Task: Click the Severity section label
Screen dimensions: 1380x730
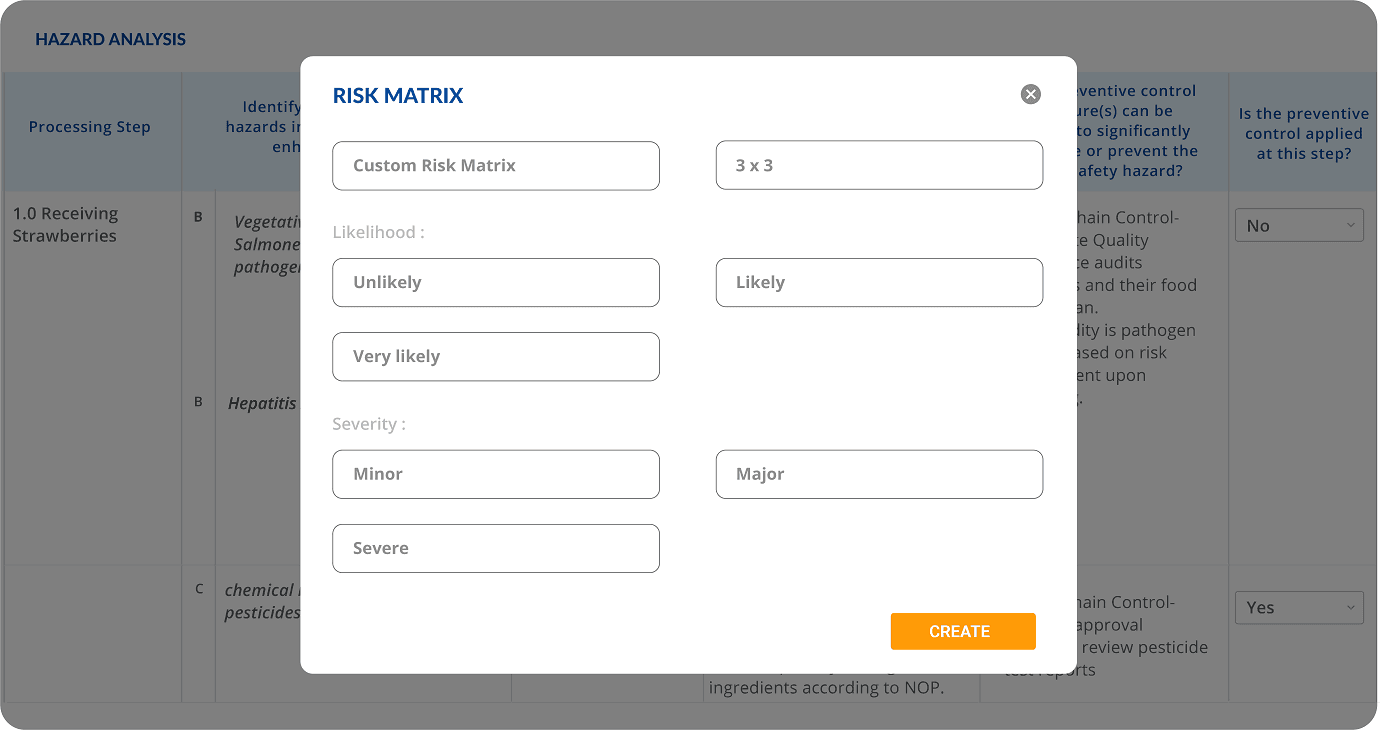Action: coord(369,425)
